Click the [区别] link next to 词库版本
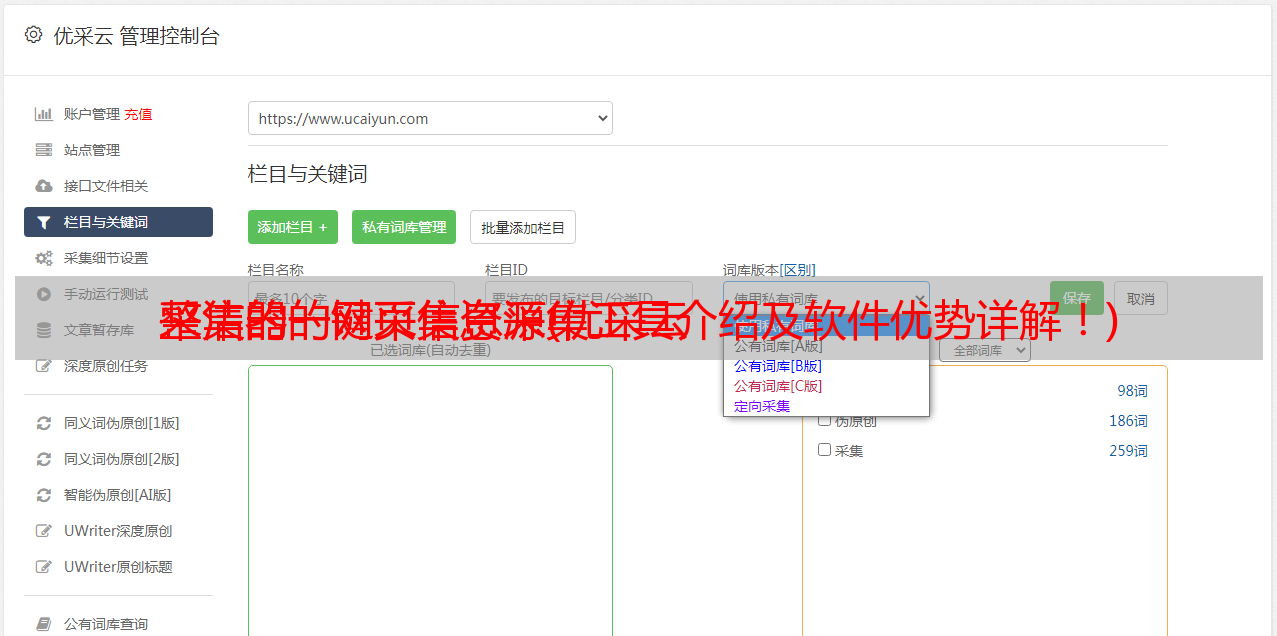Viewport: 1277px width, 636px height. [x=799, y=270]
